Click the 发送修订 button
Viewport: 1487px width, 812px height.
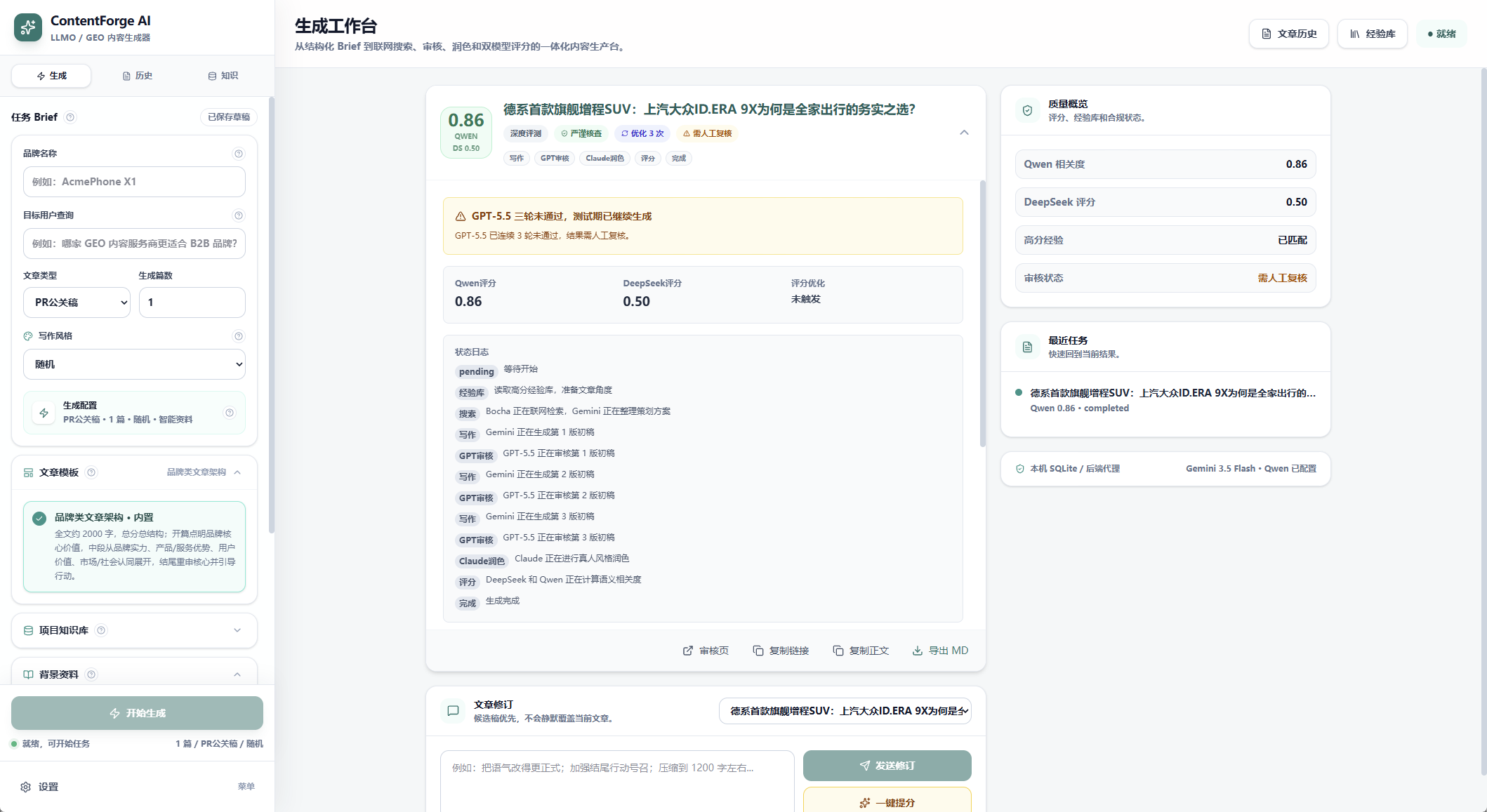[887, 766]
